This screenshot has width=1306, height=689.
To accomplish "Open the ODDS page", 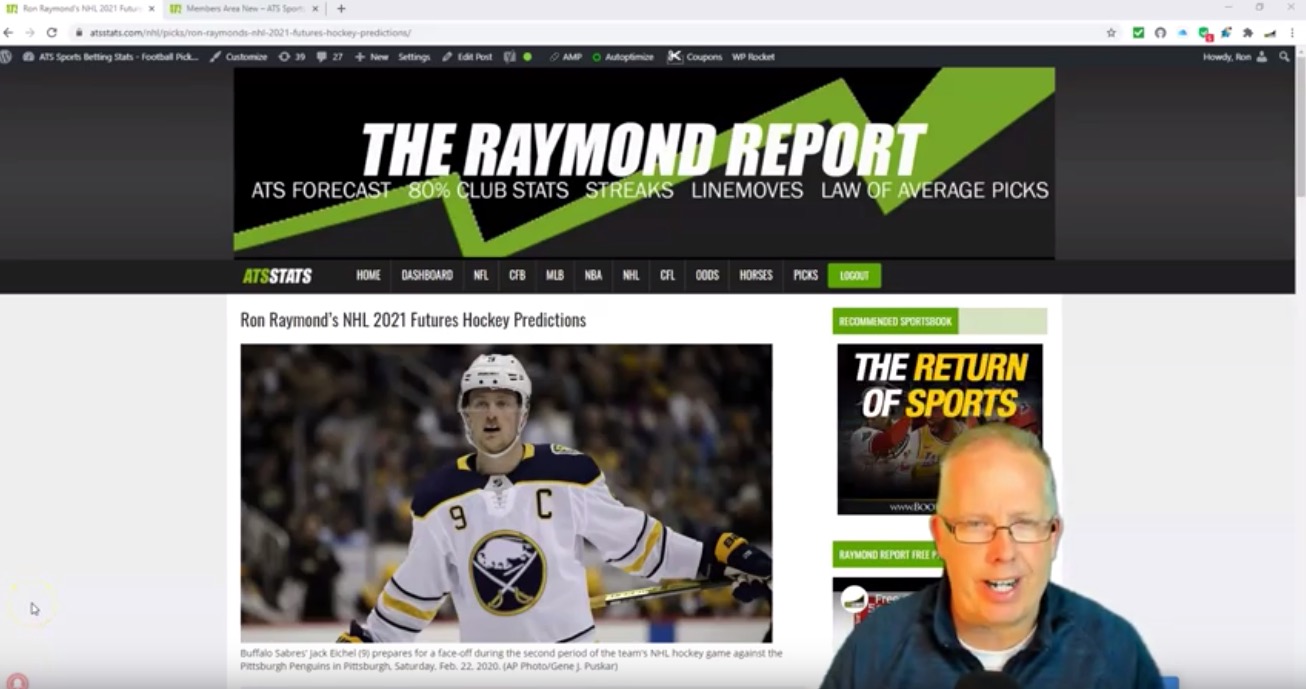I will (707, 275).
